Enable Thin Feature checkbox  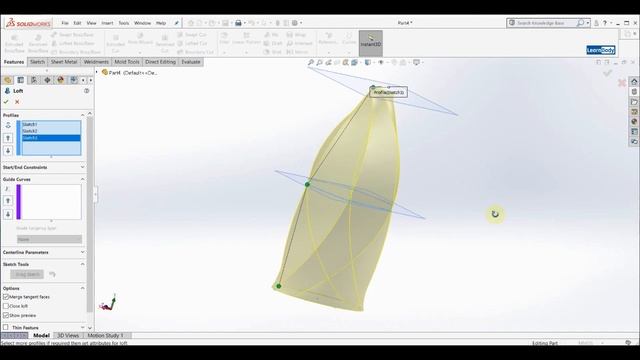(x=6, y=327)
